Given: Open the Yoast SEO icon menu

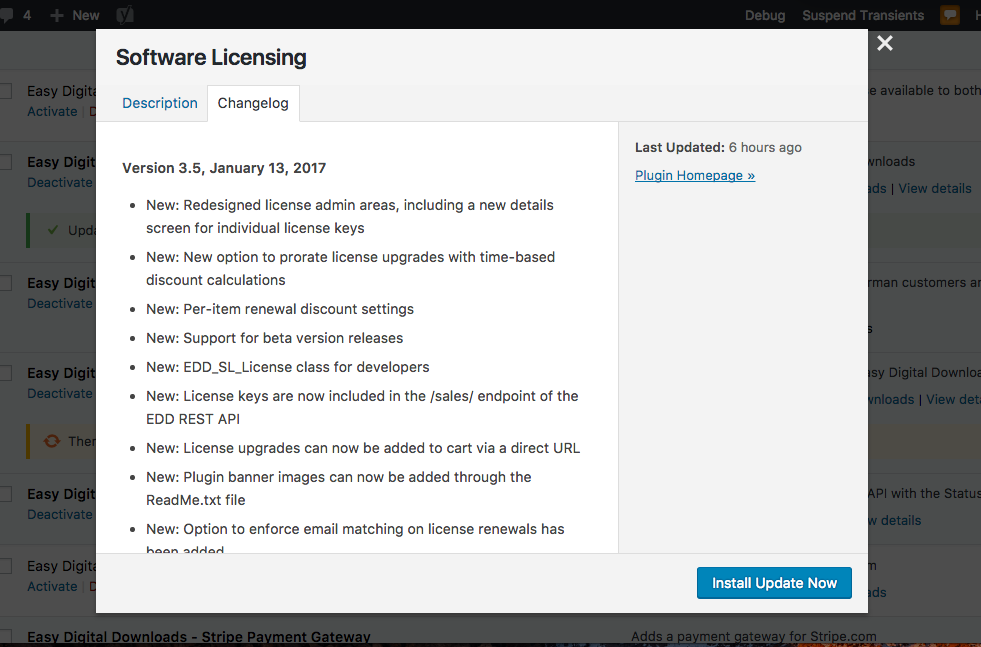Looking at the screenshot, I should [x=125, y=15].
